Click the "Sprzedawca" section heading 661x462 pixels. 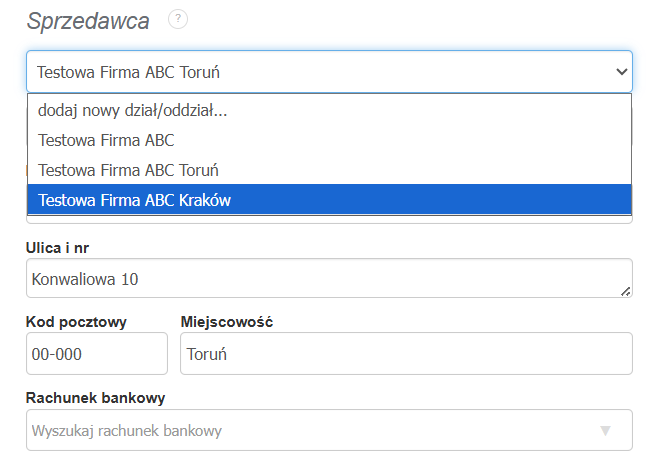[x=88, y=20]
